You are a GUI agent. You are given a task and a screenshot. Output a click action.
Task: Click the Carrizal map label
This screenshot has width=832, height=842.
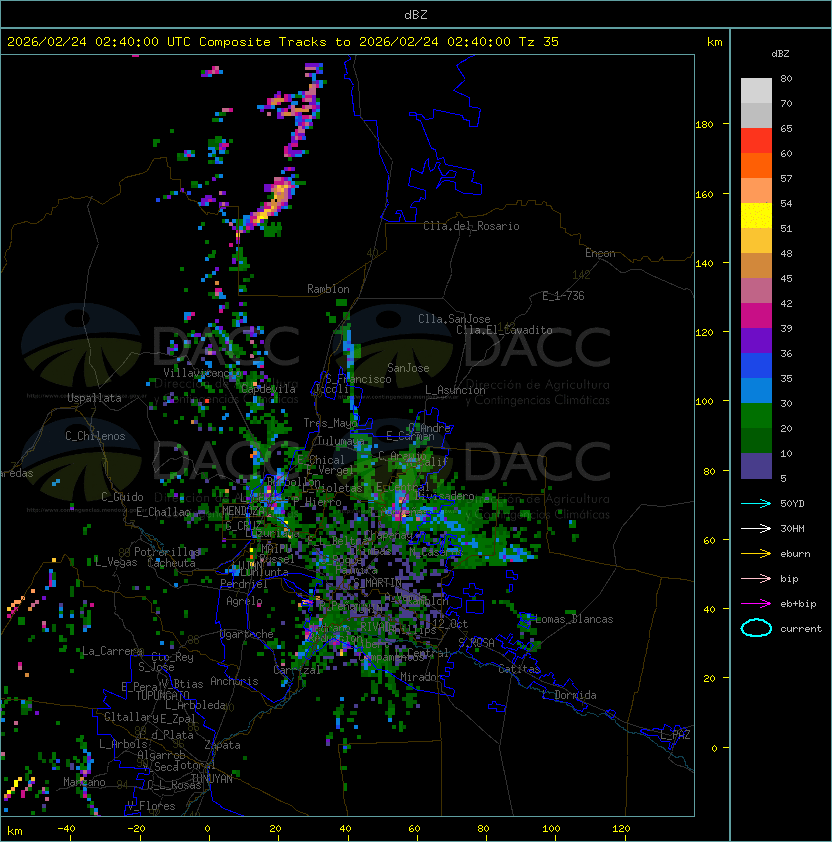tap(297, 670)
